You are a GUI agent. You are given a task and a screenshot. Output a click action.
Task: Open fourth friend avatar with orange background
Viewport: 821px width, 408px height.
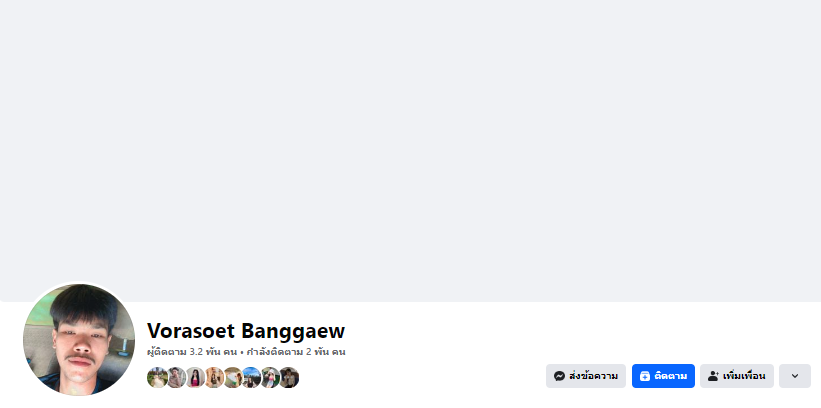pos(214,377)
